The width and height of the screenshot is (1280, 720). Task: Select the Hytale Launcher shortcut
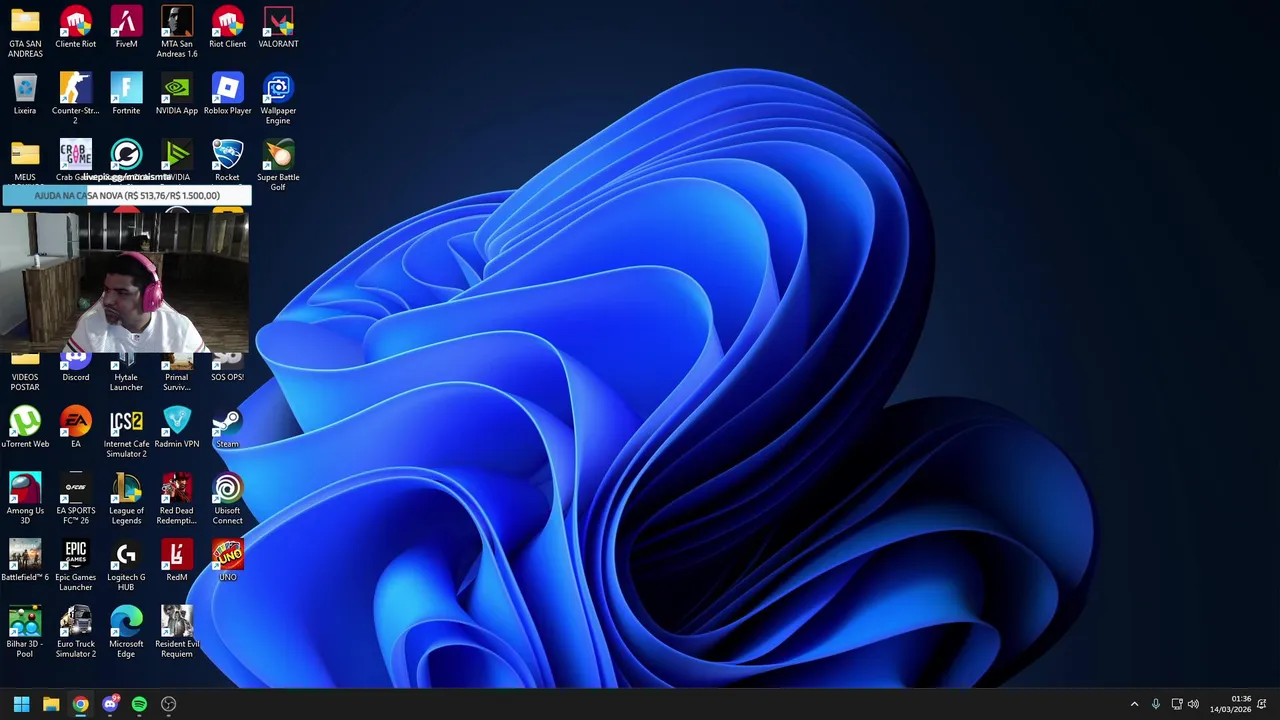point(126,371)
